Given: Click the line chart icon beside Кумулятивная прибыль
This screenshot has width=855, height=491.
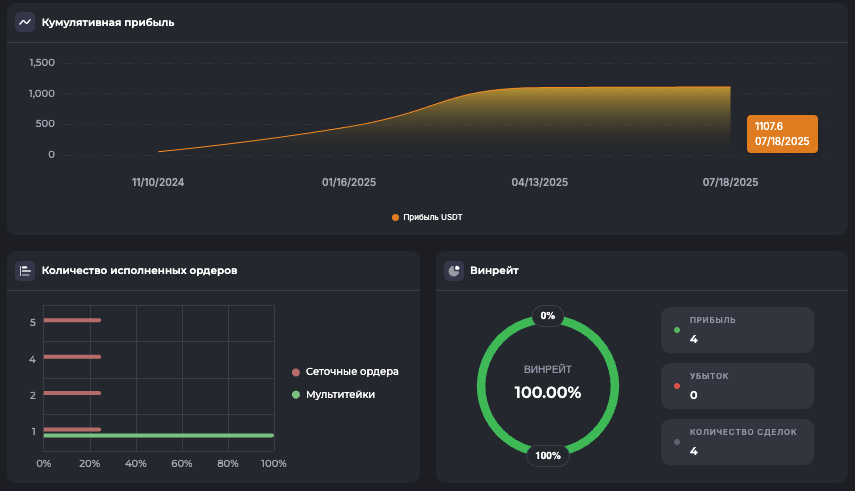Looking at the screenshot, I should tap(25, 22).
